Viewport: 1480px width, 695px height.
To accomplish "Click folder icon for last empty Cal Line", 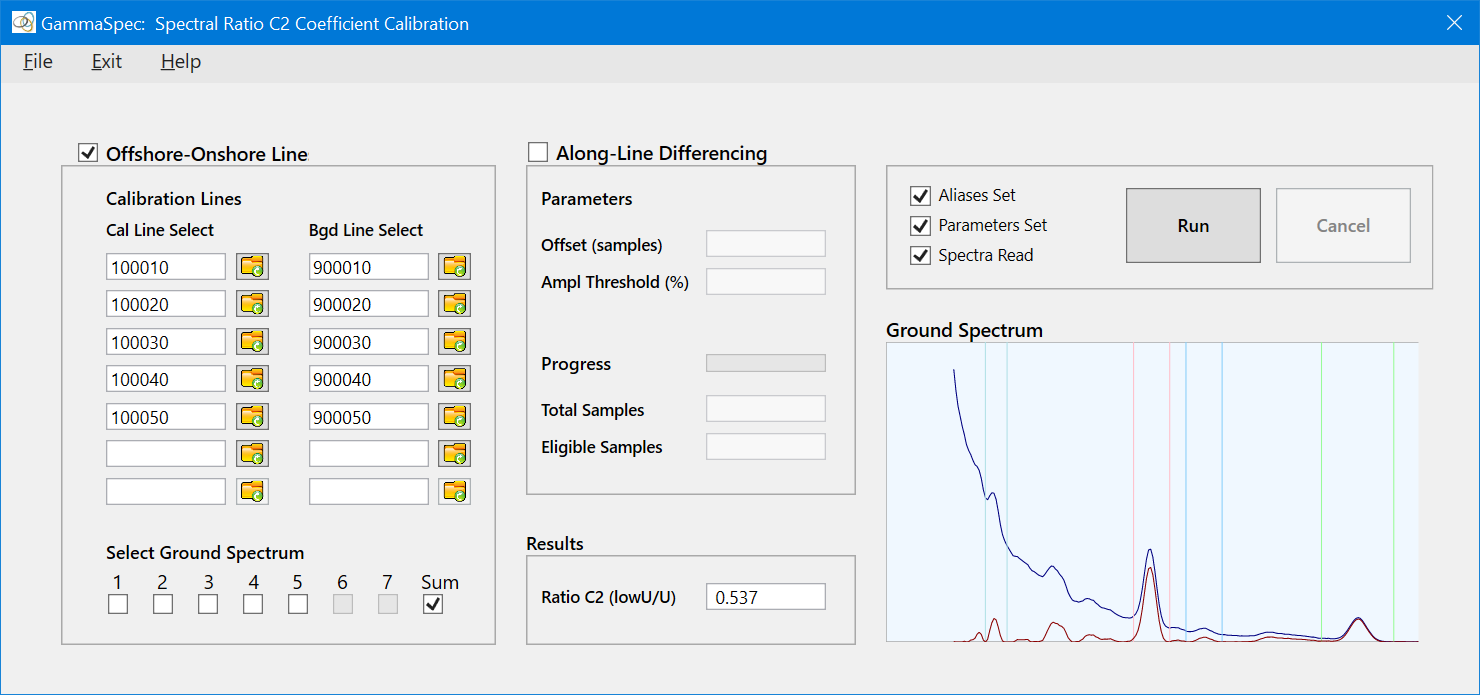I will coord(252,491).
